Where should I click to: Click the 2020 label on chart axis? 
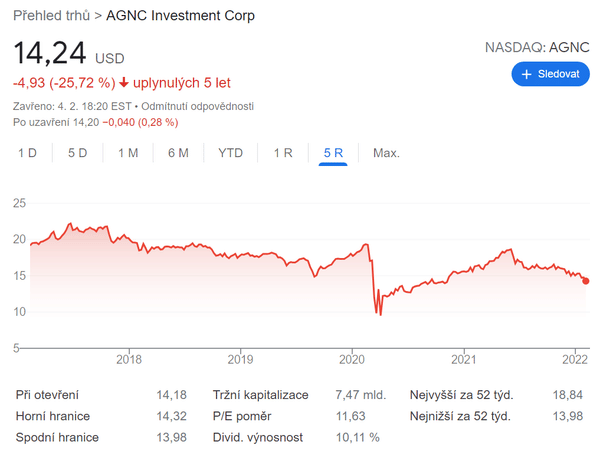click(352, 359)
